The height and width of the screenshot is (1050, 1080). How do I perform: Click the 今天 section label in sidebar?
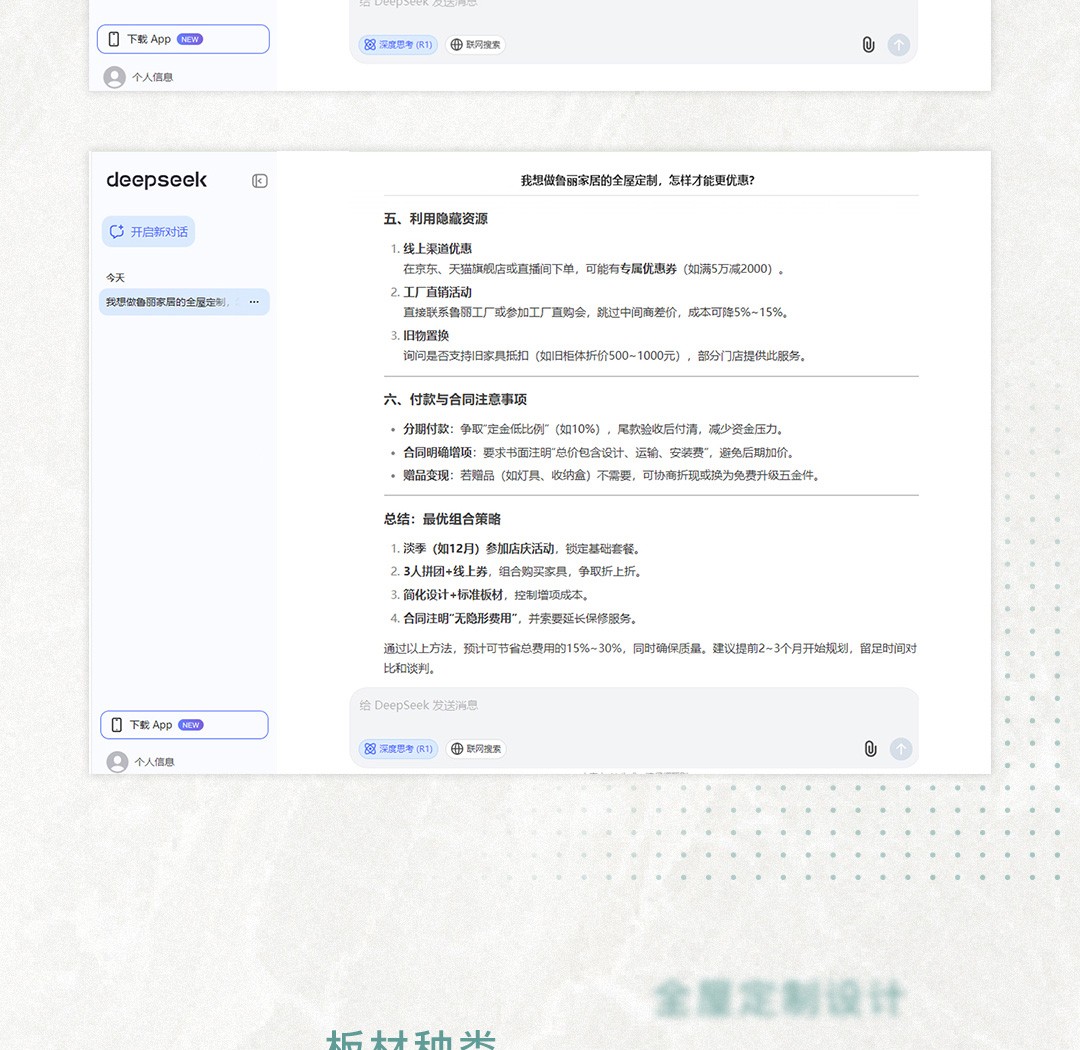[116, 277]
